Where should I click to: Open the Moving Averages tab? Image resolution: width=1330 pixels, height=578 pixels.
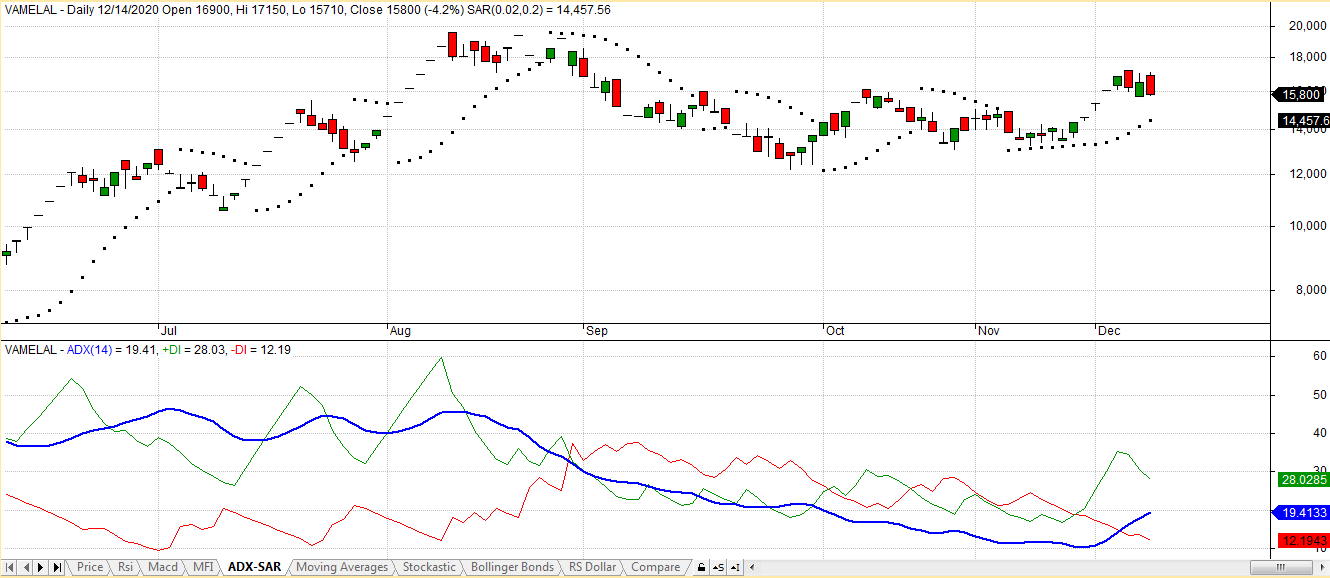coord(342,567)
